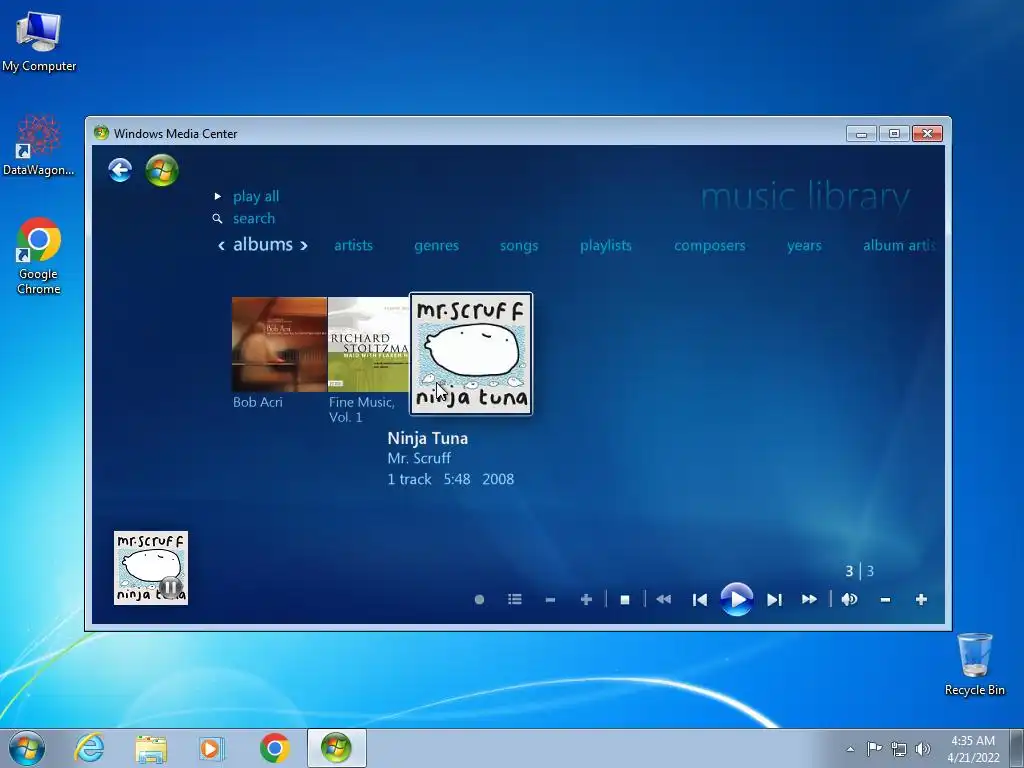Image resolution: width=1024 pixels, height=768 pixels.
Task: Switch to songs view
Action: (519, 246)
